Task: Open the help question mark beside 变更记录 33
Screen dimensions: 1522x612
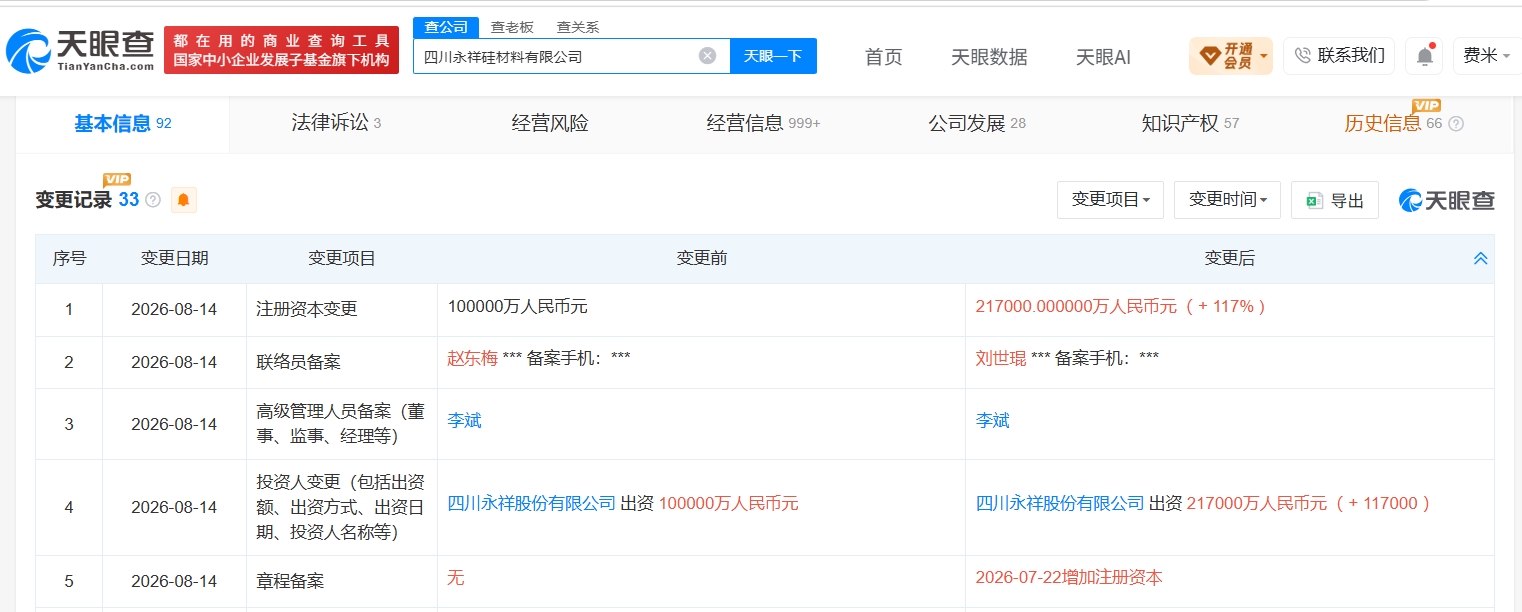Action: [153, 200]
